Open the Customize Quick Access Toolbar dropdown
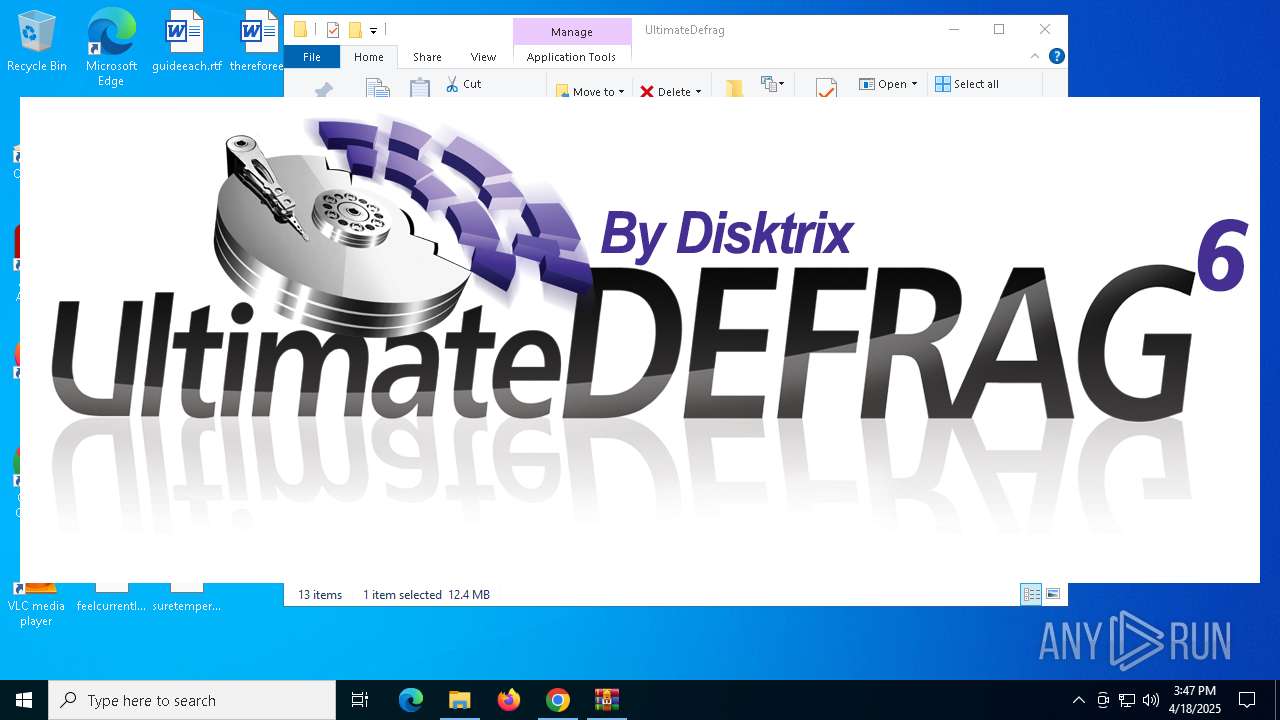The height and width of the screenshot is (720, 1280). (x=373, y=31)
